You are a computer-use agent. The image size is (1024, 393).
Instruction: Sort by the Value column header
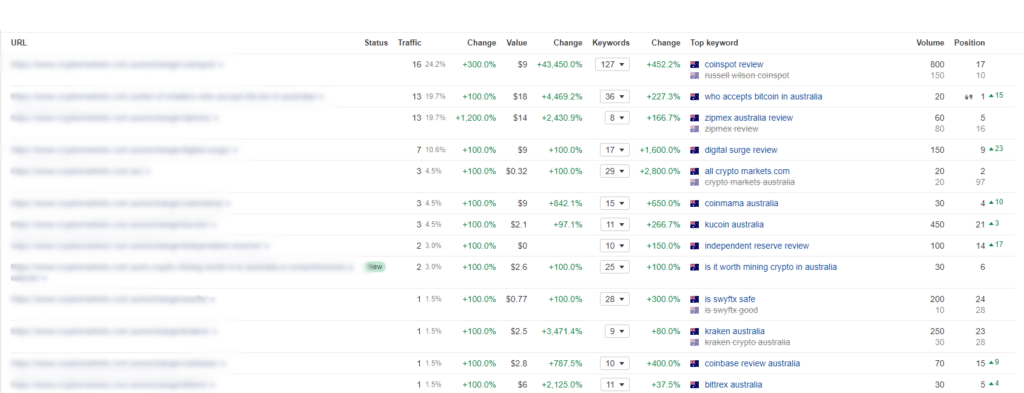pyautogui.click(x=517, y=43)
